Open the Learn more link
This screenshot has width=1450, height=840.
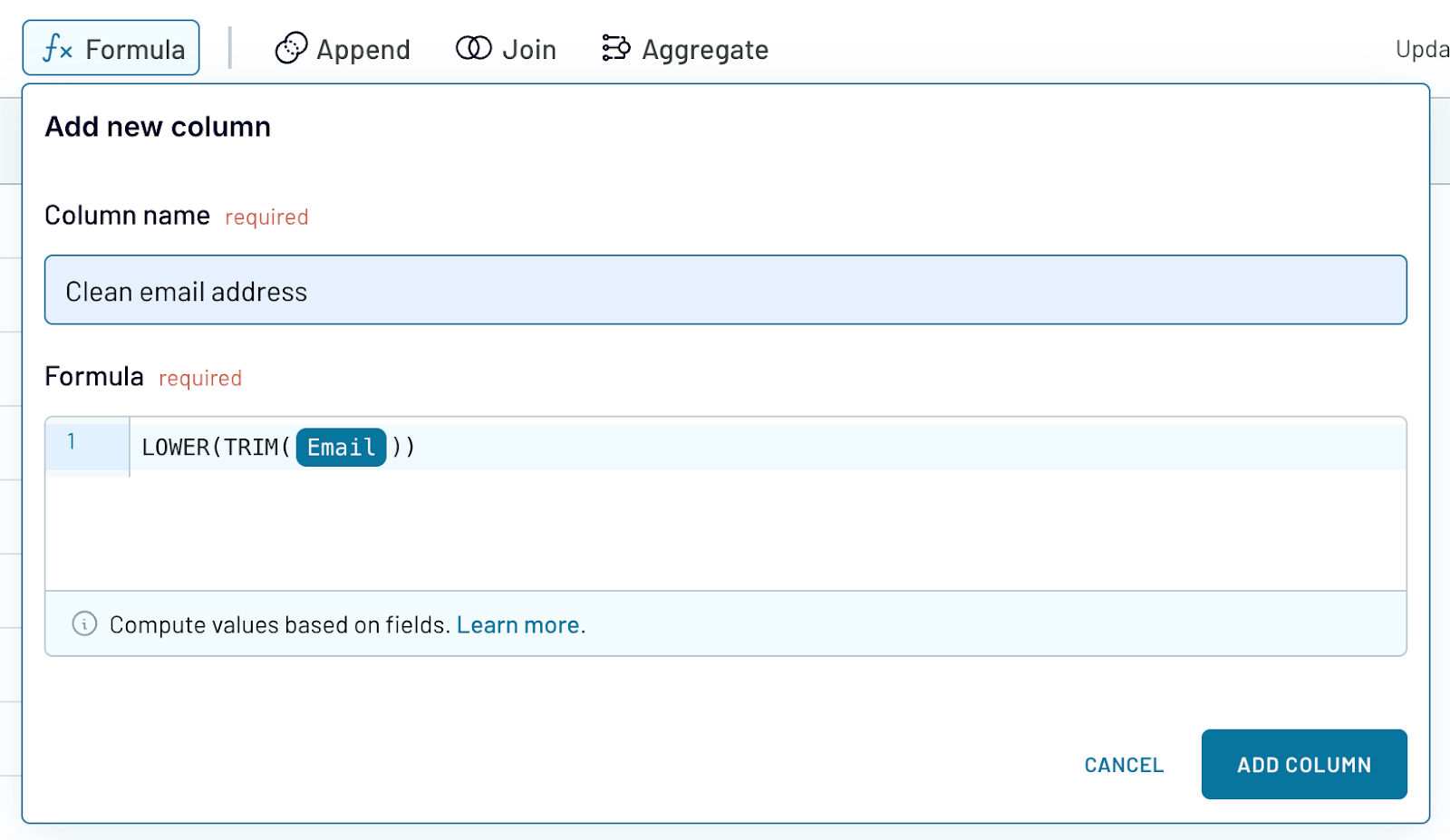point(517,624)
